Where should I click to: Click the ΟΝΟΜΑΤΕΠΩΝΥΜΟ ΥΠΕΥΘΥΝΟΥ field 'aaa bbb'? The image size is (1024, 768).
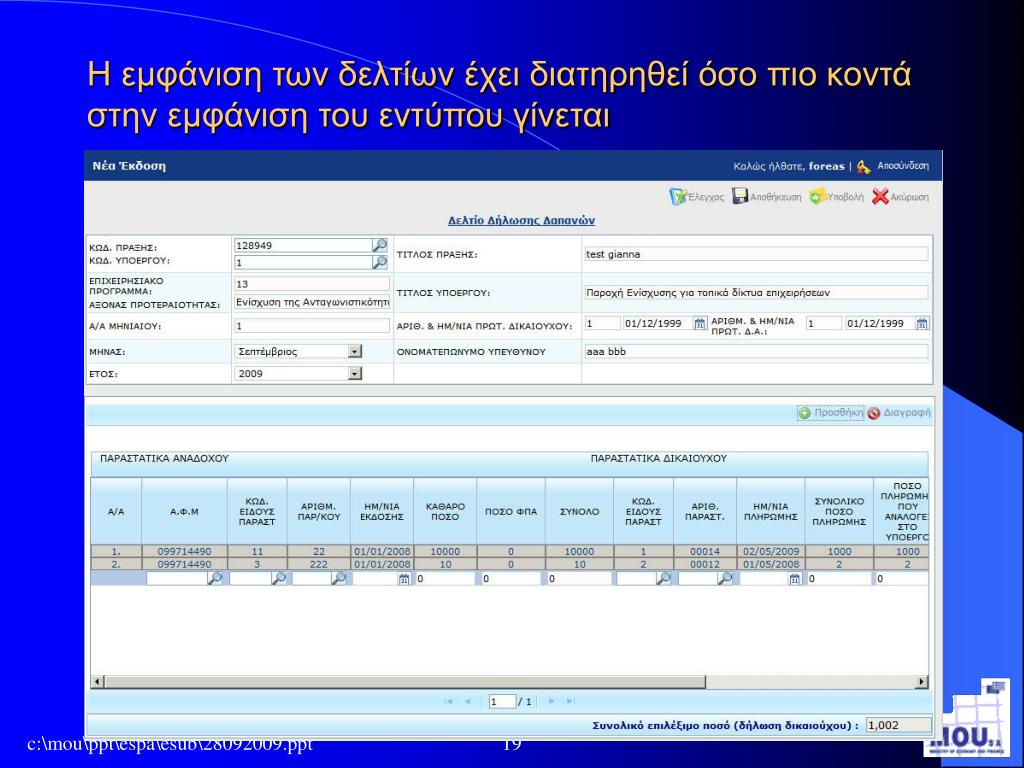[755, 351]
